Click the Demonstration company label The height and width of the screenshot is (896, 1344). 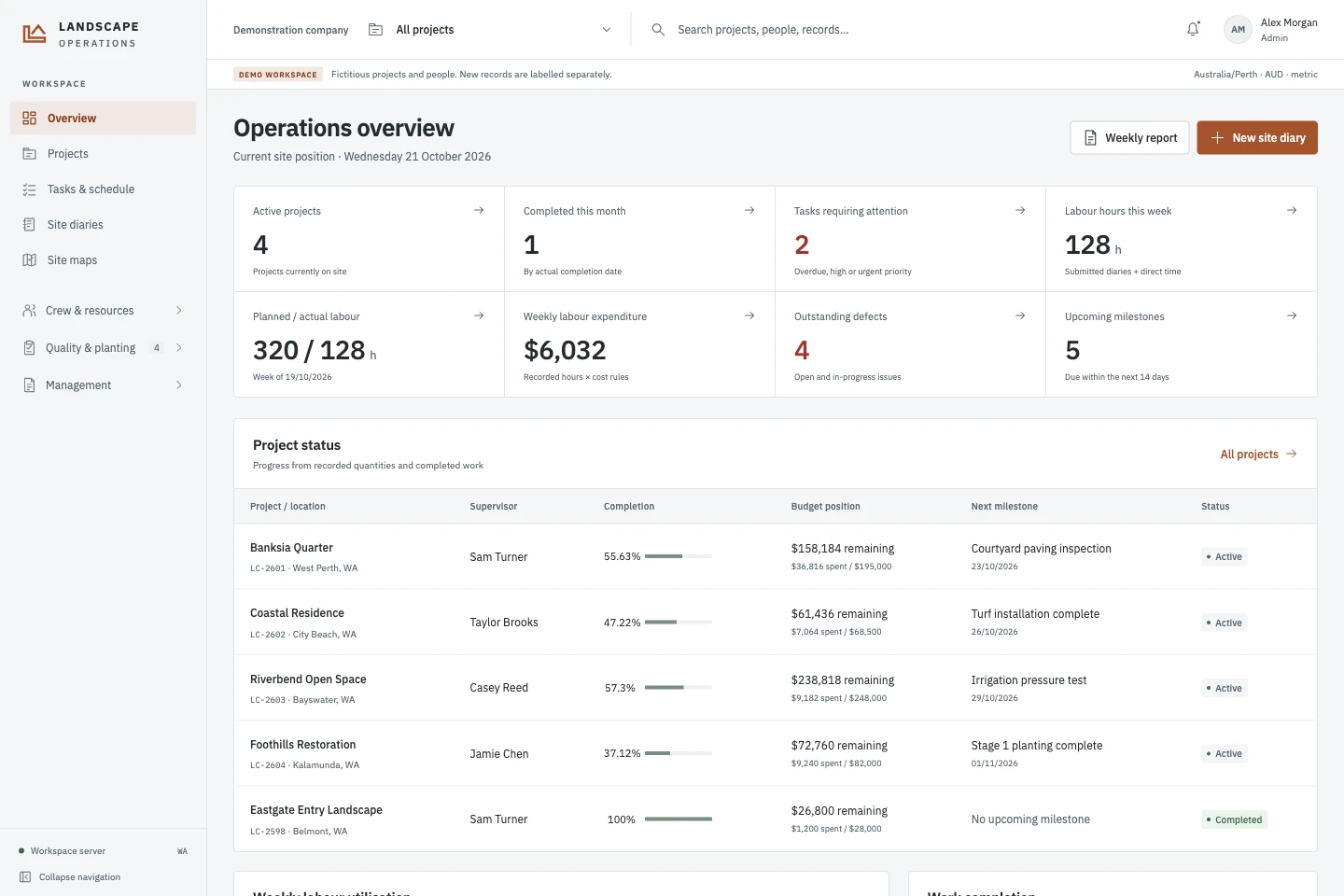(x=291, y=30)
